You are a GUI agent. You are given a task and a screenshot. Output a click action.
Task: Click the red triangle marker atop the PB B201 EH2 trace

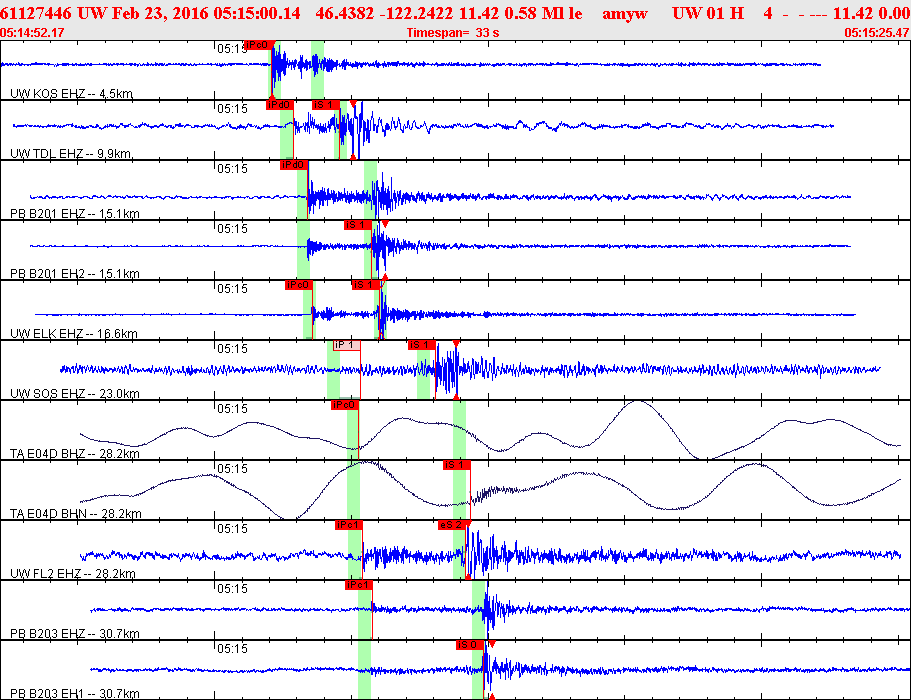pos(385,224)
